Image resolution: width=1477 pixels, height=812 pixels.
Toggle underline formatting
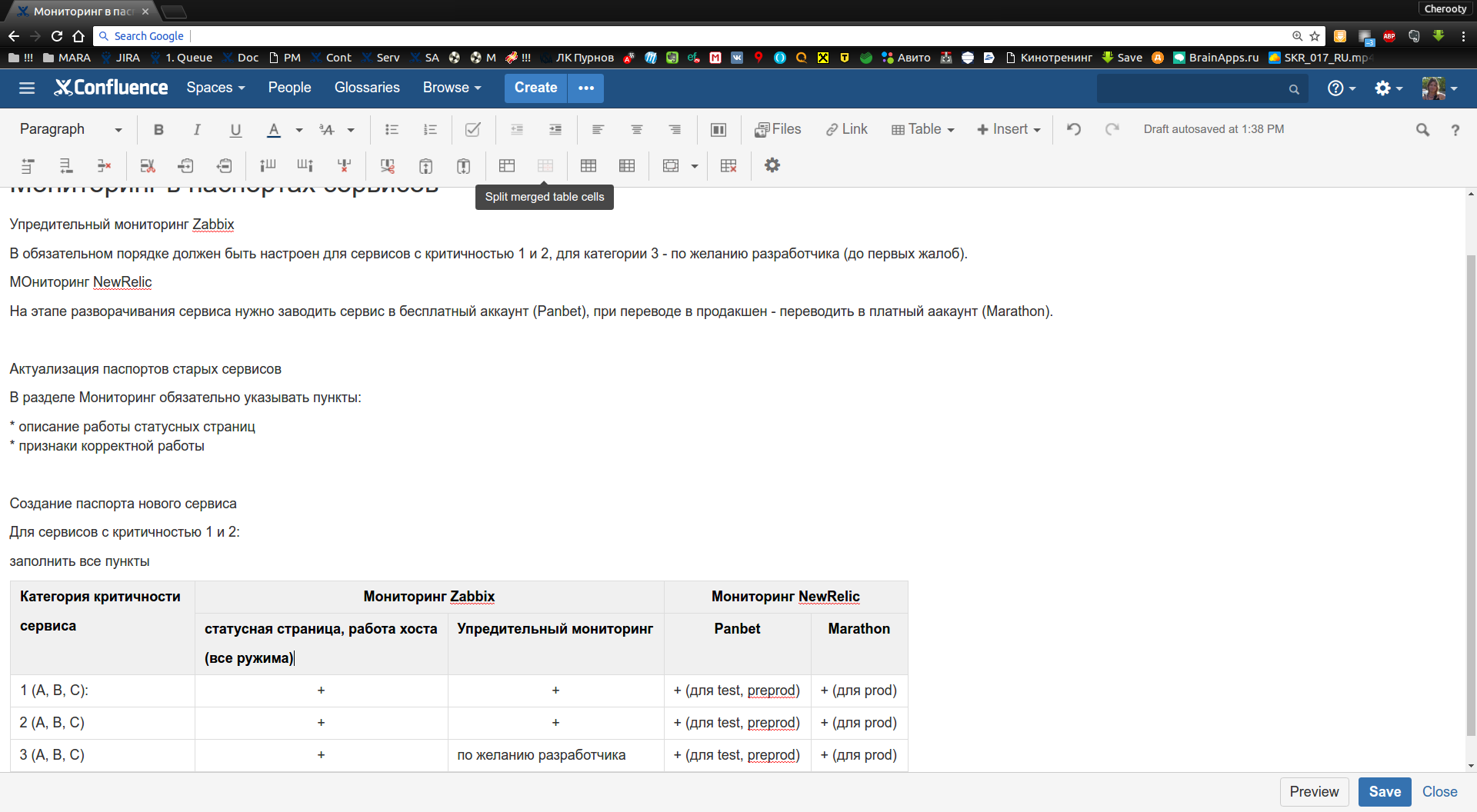(x=235, y=130)
